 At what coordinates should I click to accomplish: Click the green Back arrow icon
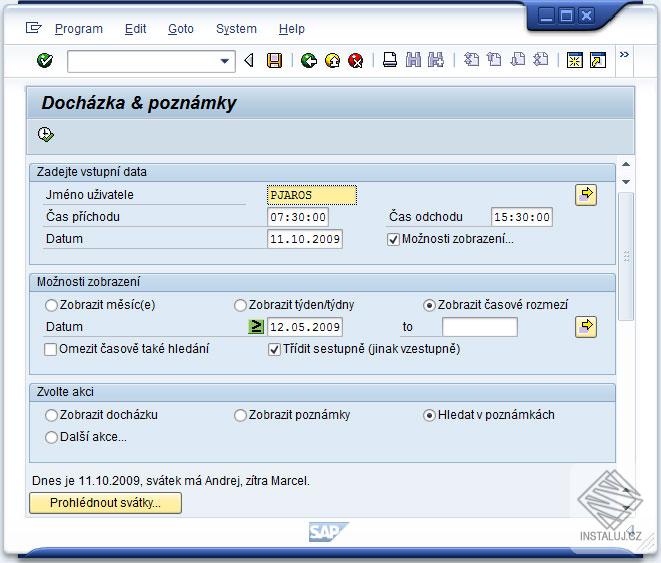(309, 61)
